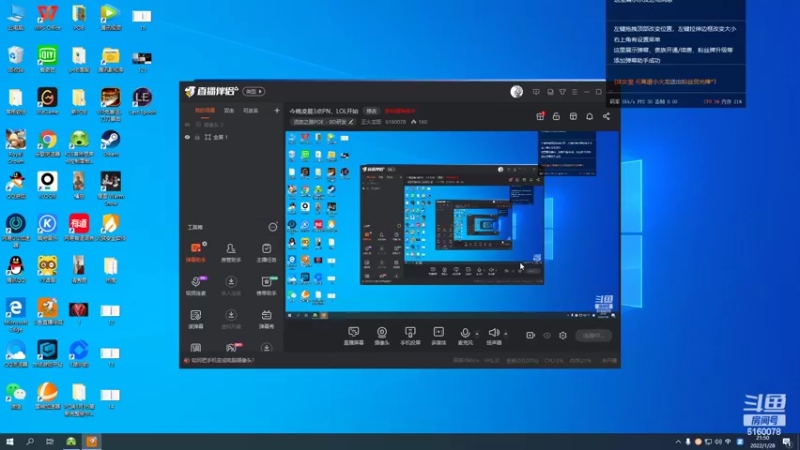Open the message icon beside the avatar

point(536,92)
